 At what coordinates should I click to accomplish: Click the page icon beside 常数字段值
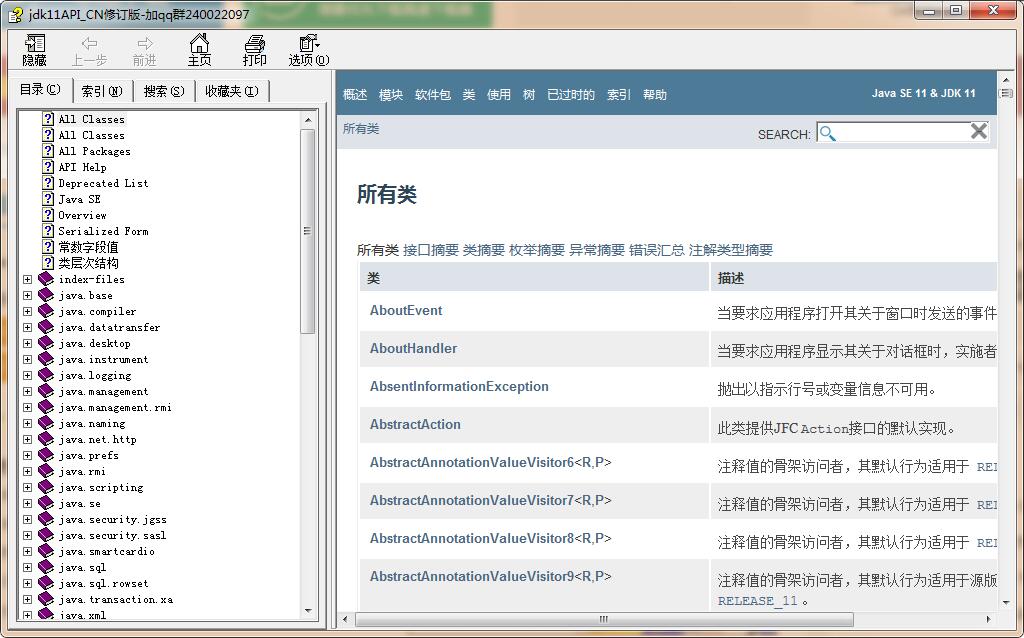point(48,247)
